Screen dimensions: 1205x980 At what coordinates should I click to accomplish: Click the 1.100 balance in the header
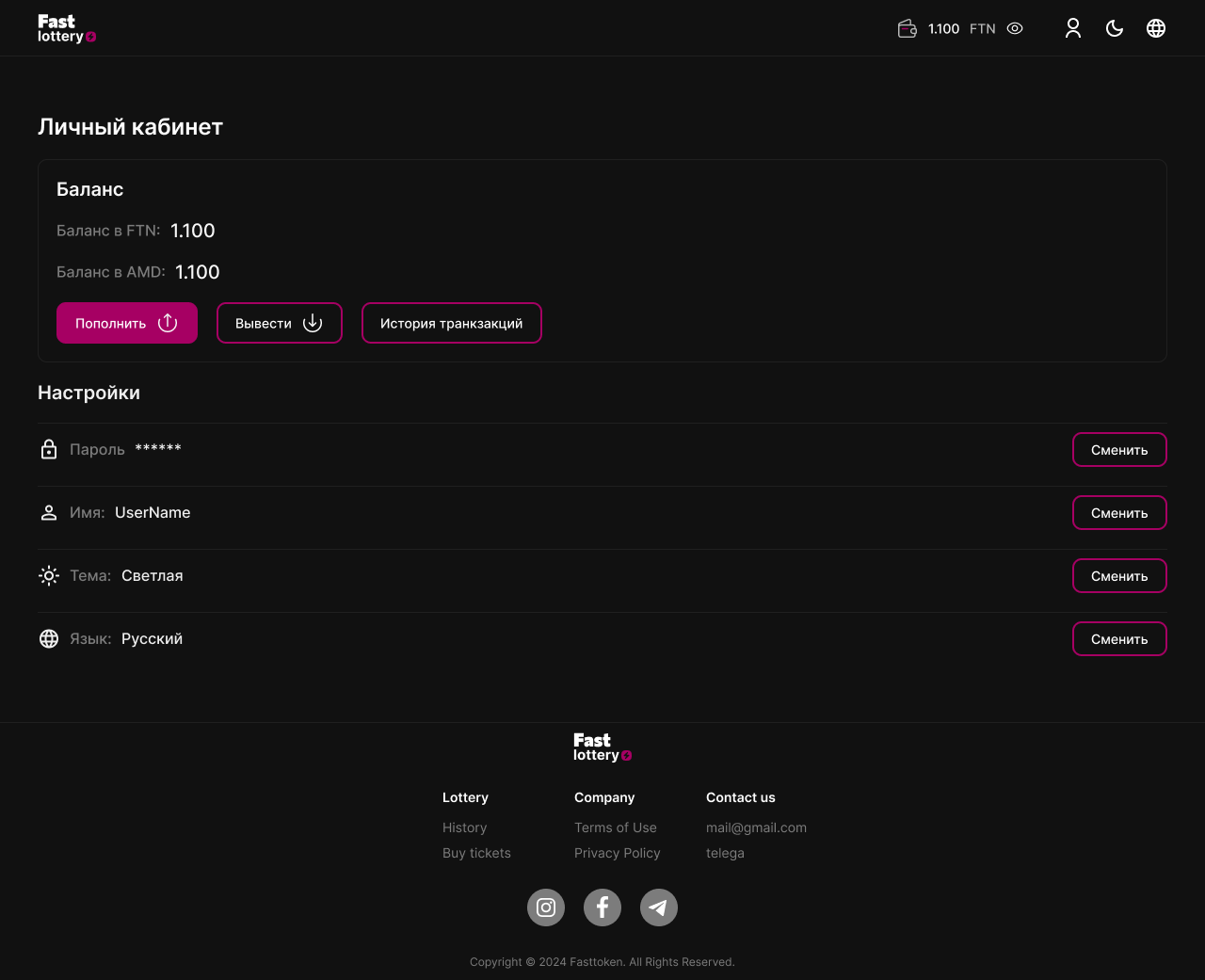coord(943,28)
